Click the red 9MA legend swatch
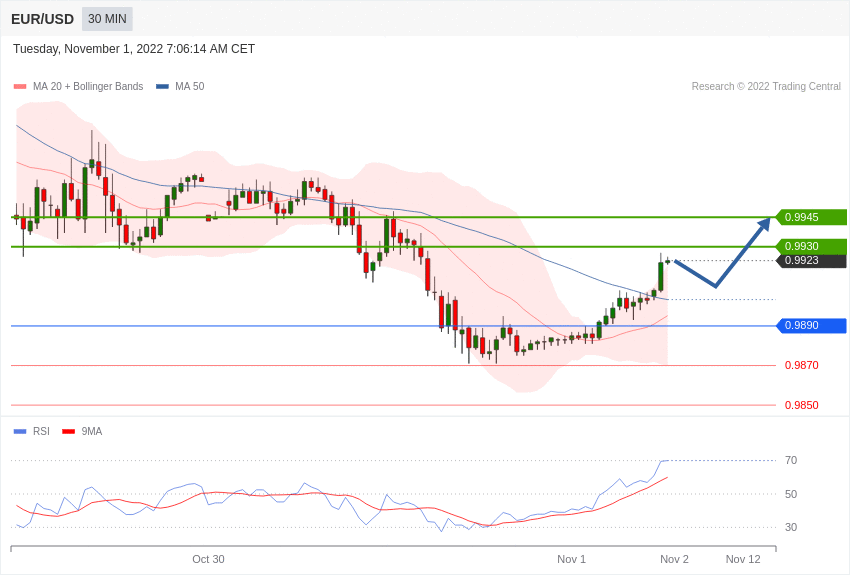Image resolution: width=850 pixels, height=576 pixels. click(68, 431)
